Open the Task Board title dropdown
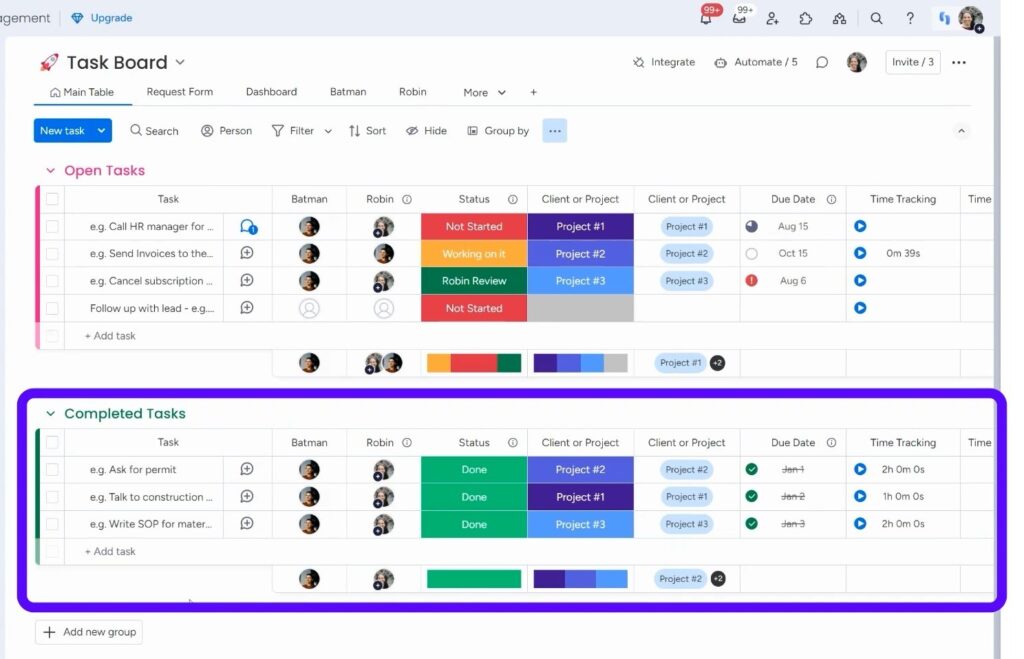Viewport: 1024px width, 659px height. pos(179,62)
